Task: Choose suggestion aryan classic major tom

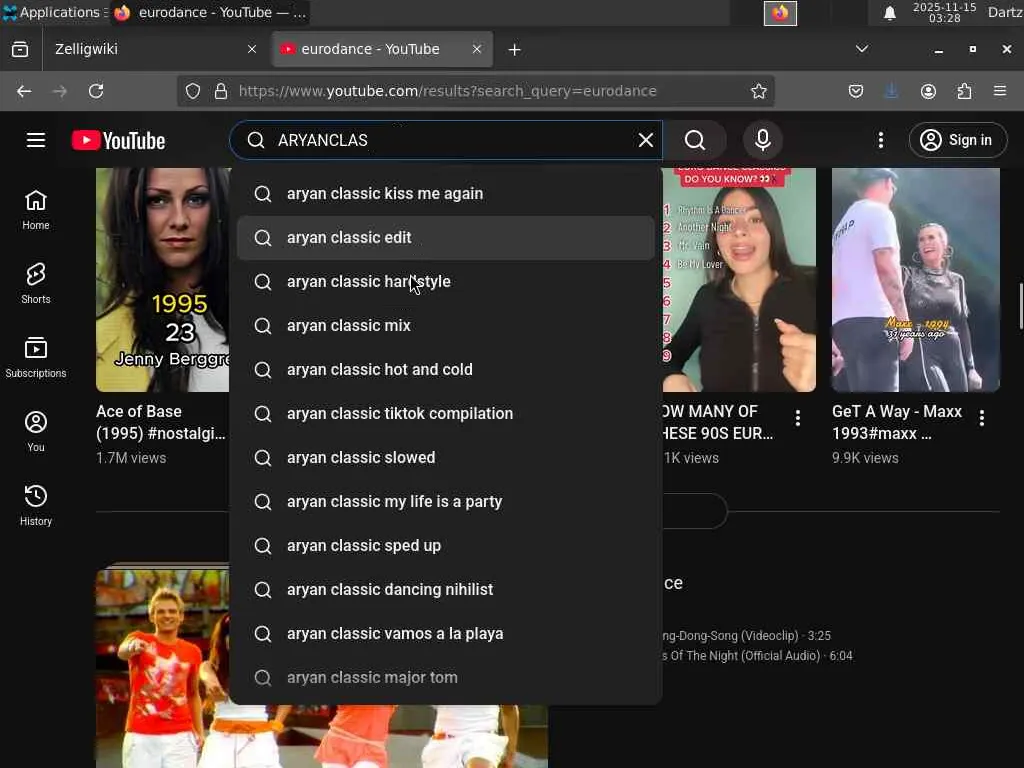Action: [x=445, y=677]
